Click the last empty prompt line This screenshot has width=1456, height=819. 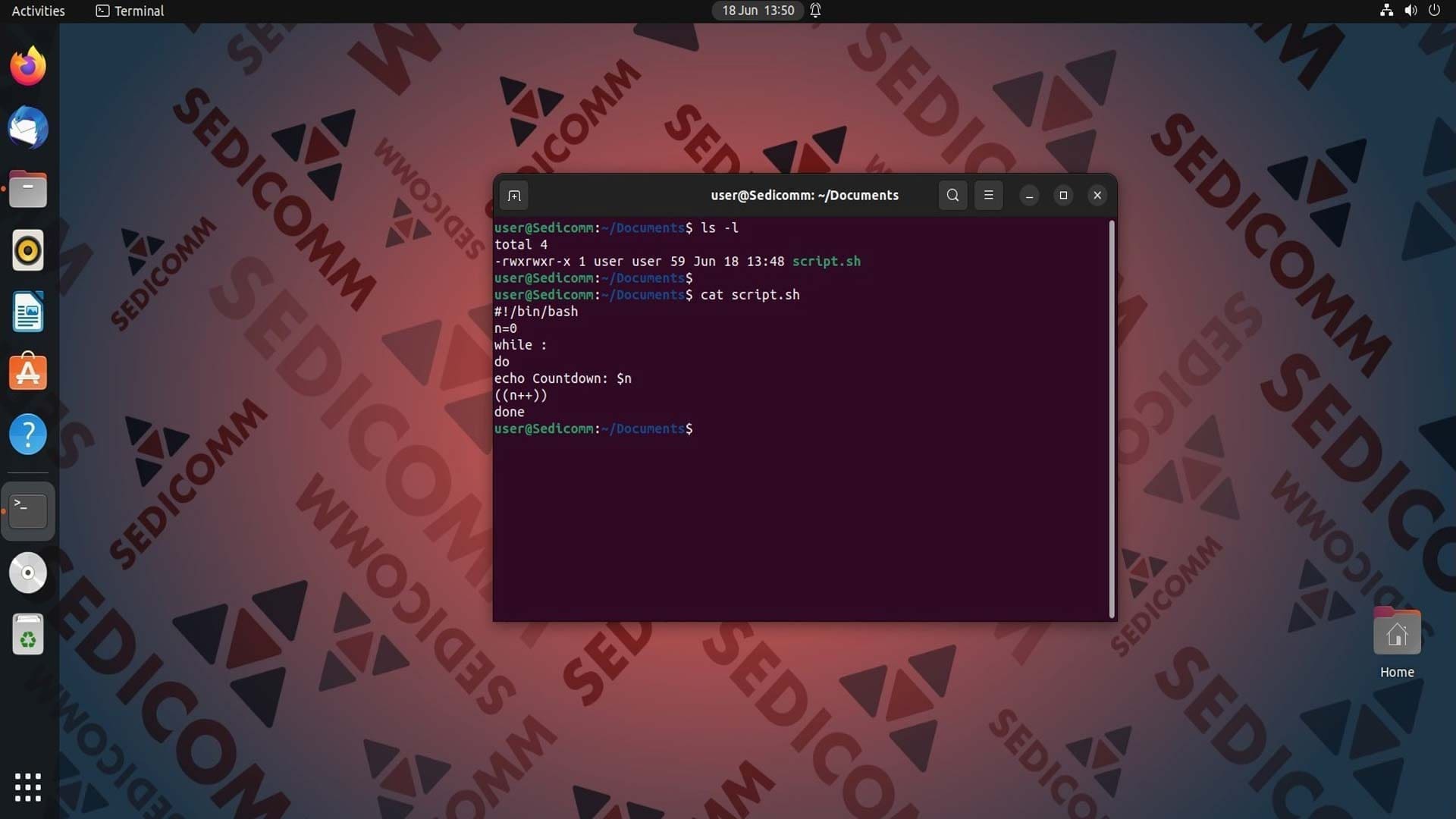pyautogui.click(x=593, y=429)
